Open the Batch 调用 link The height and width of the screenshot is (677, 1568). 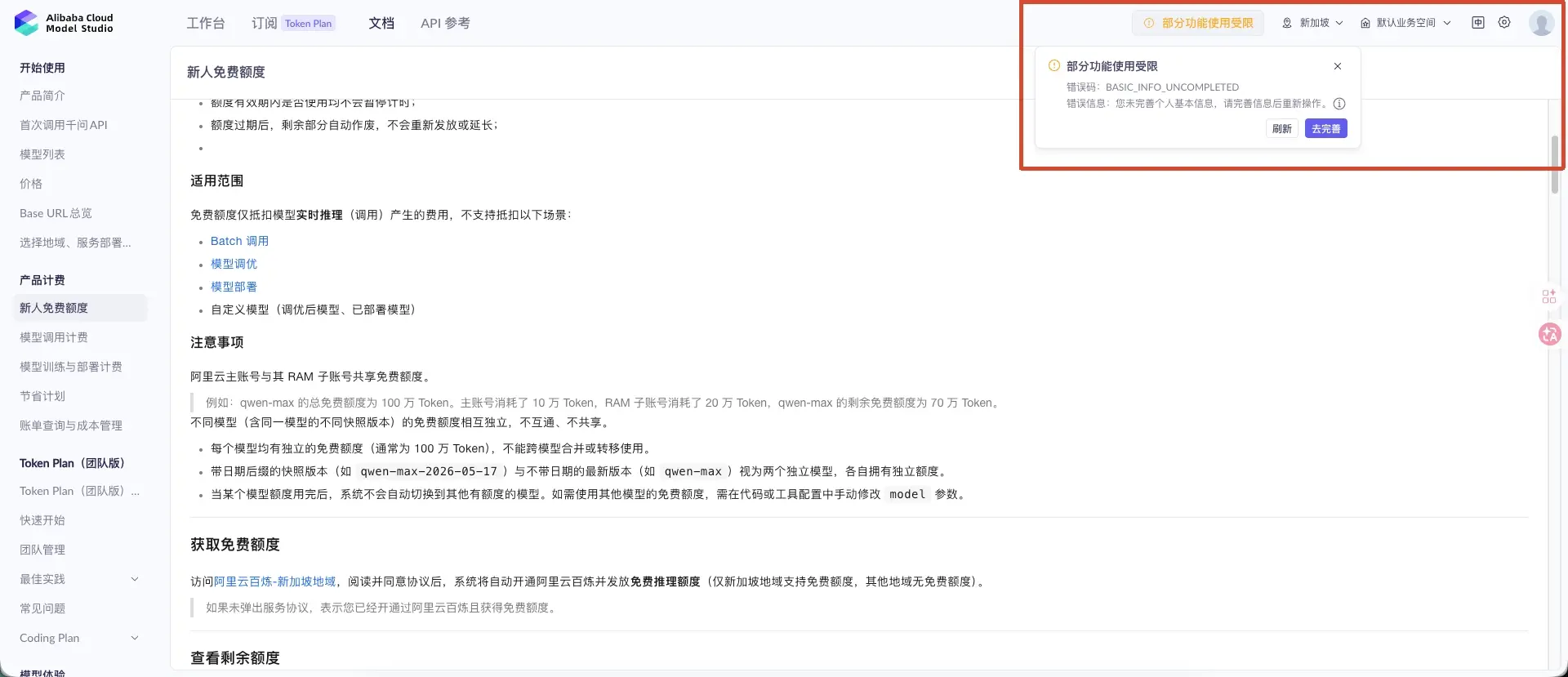(x=239, y=241)
